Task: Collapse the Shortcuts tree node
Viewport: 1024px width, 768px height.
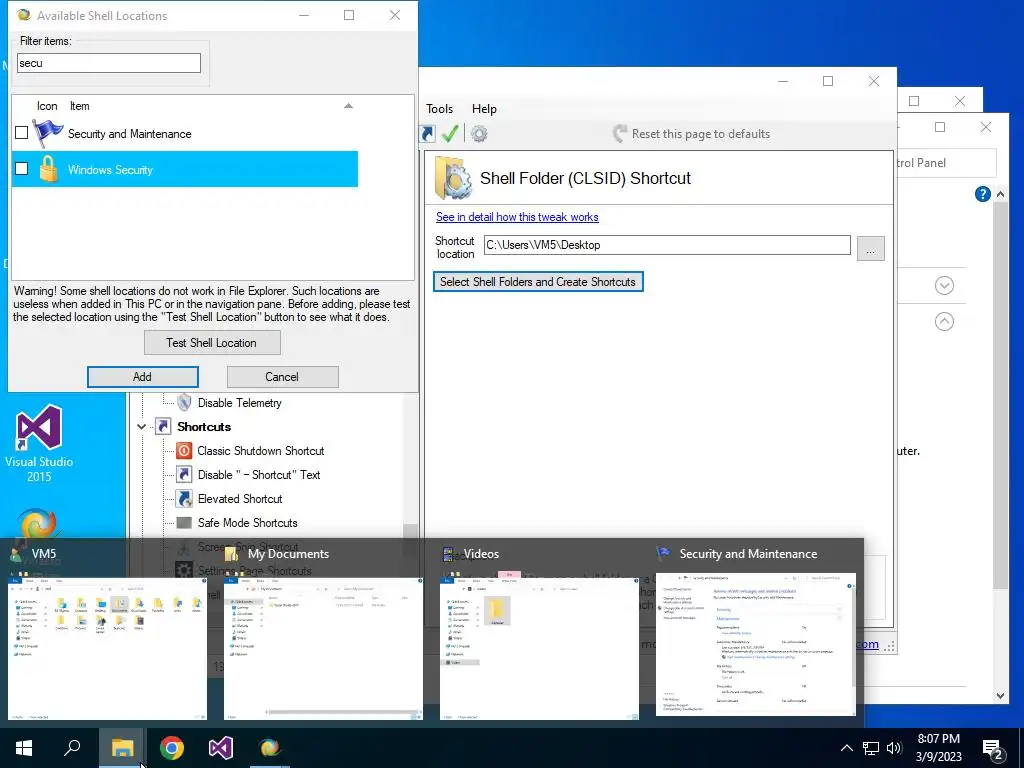Action: point(141,426)
